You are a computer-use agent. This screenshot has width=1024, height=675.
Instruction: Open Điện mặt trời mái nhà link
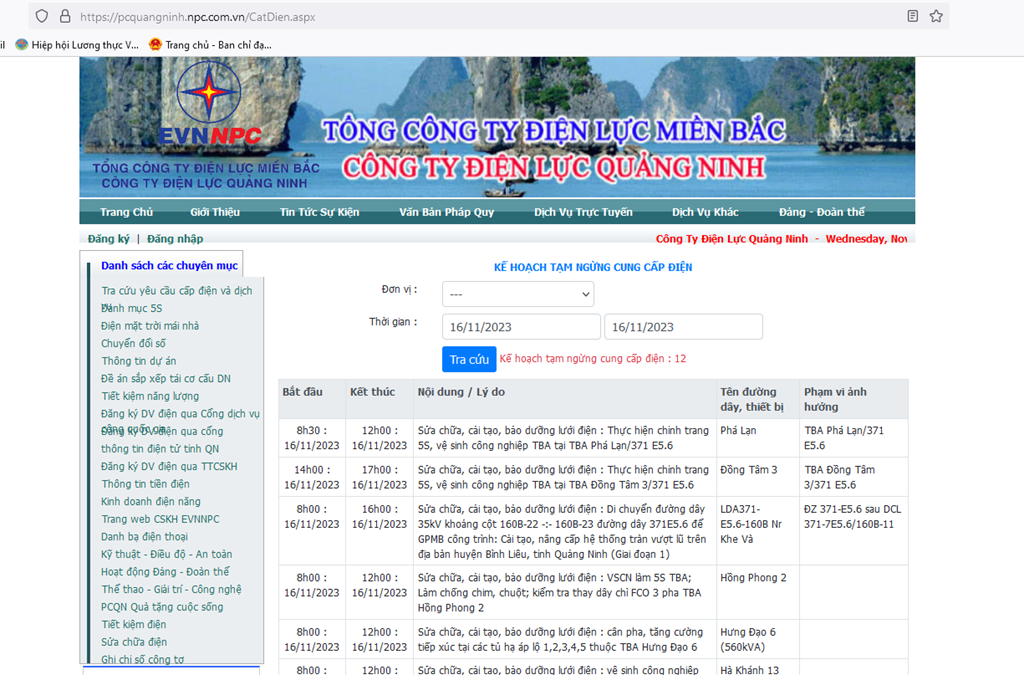[150, 326]
